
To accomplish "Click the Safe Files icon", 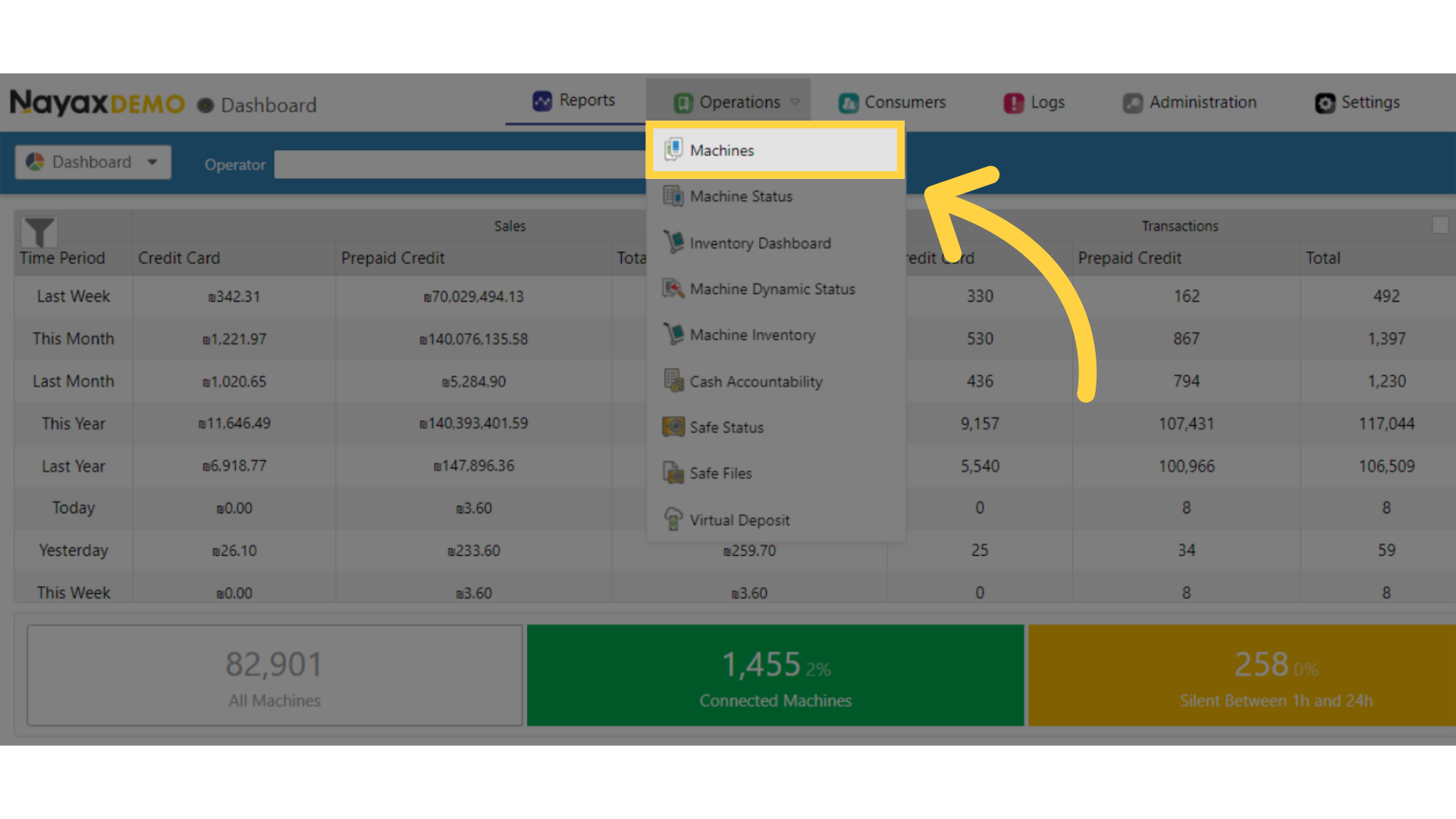I will 673,472.
